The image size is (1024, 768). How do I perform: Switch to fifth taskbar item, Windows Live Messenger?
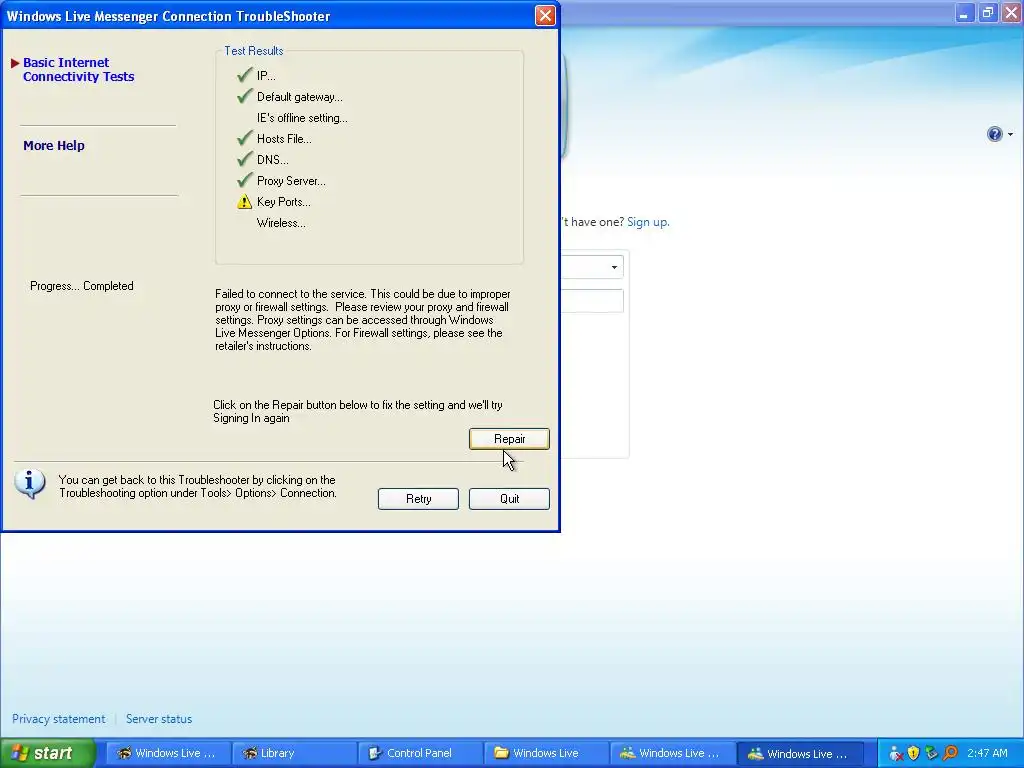[673, 753]
